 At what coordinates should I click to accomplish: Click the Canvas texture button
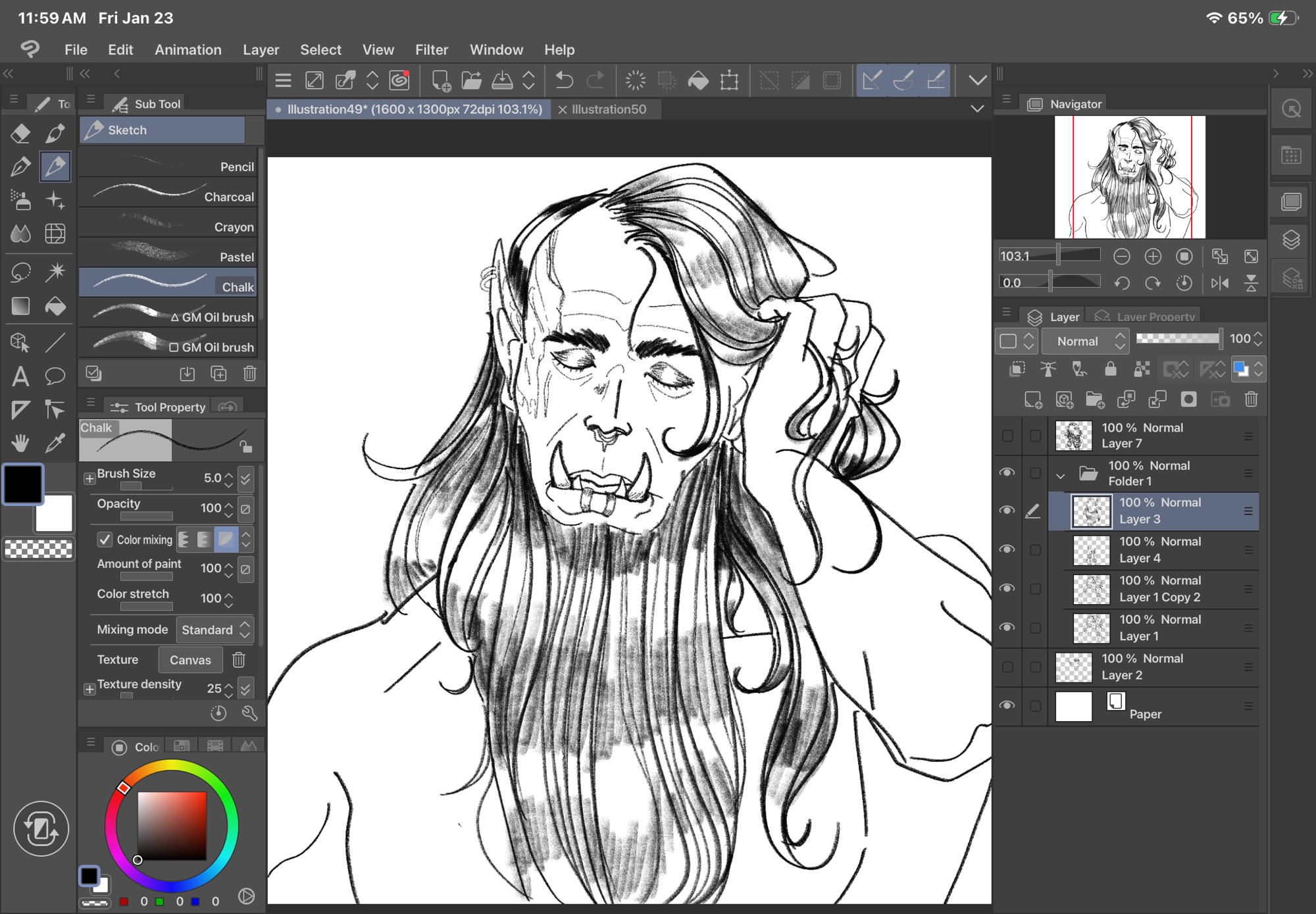pyautogui.click(x=190, y=660)
